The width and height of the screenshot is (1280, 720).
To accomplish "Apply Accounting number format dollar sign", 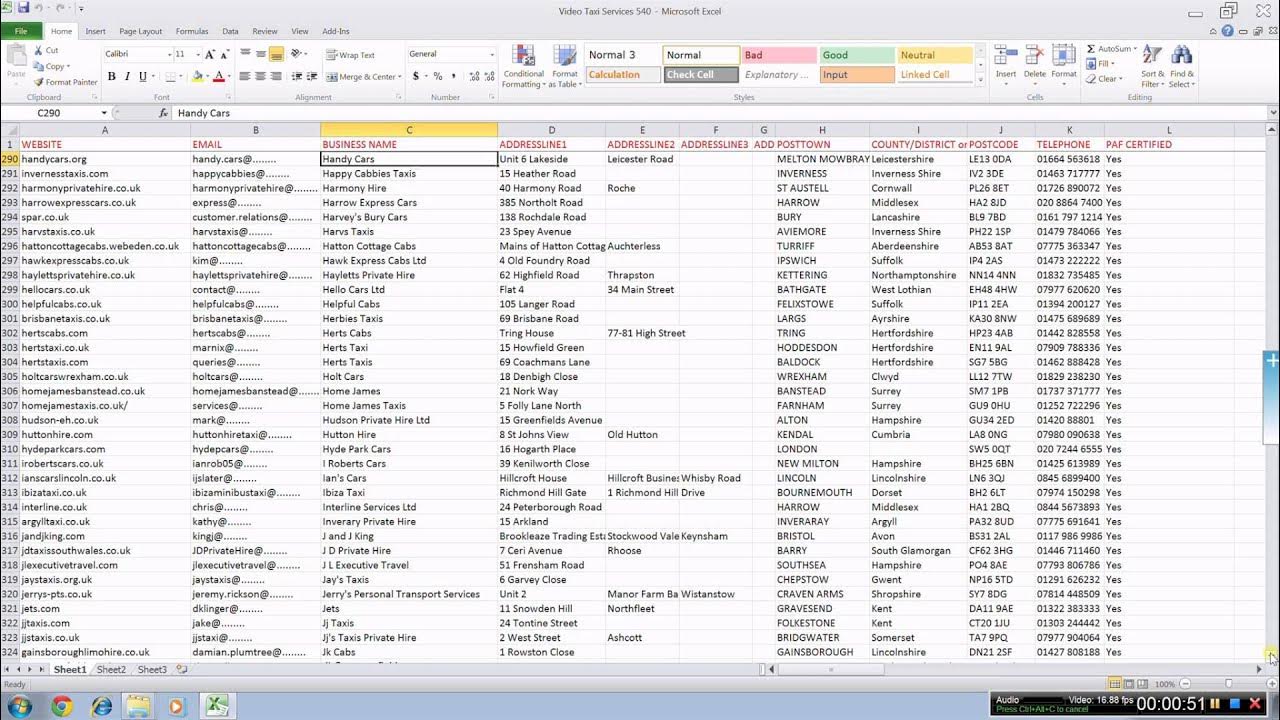I will click(x=415, y=76).
